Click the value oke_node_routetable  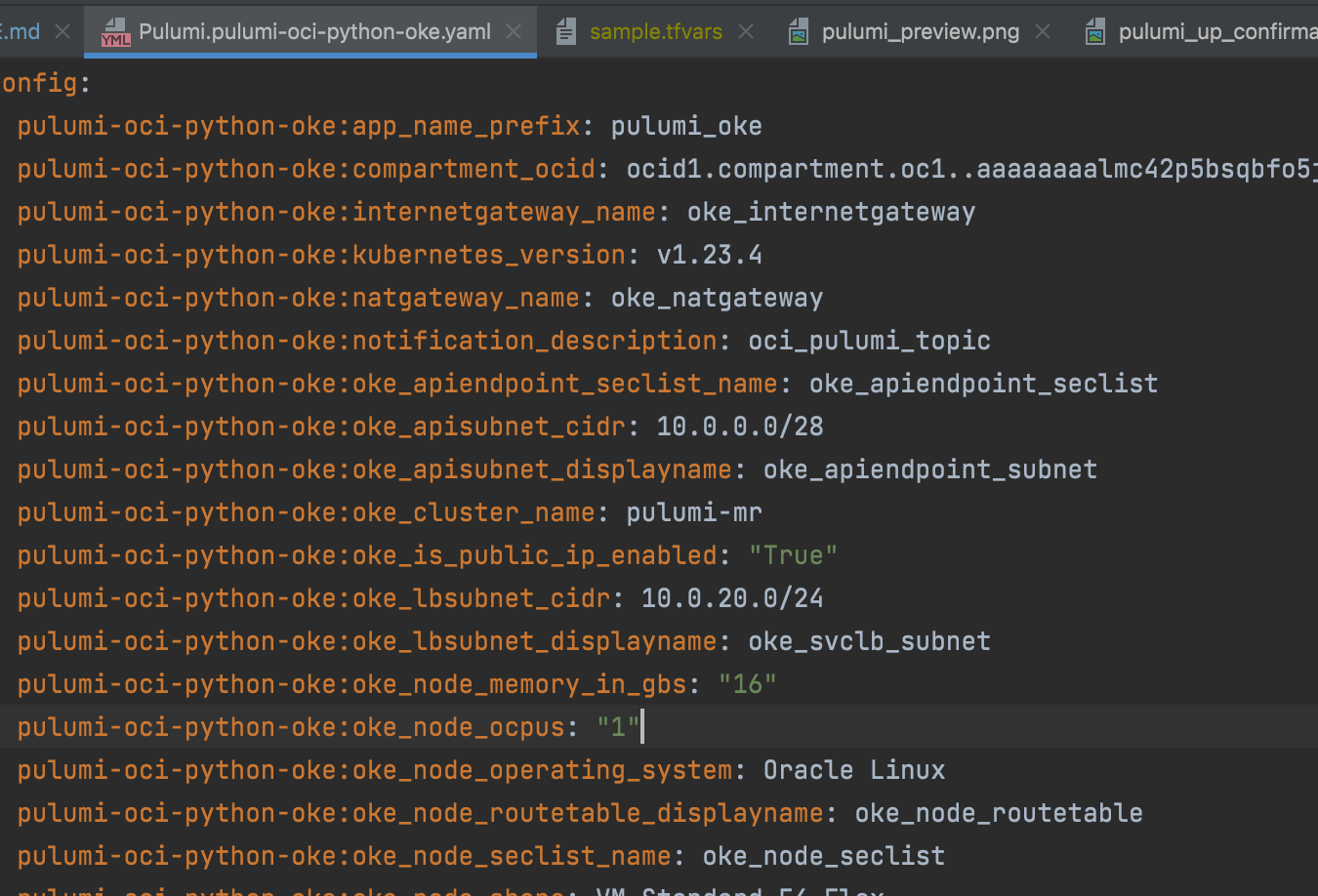[999, 813]
